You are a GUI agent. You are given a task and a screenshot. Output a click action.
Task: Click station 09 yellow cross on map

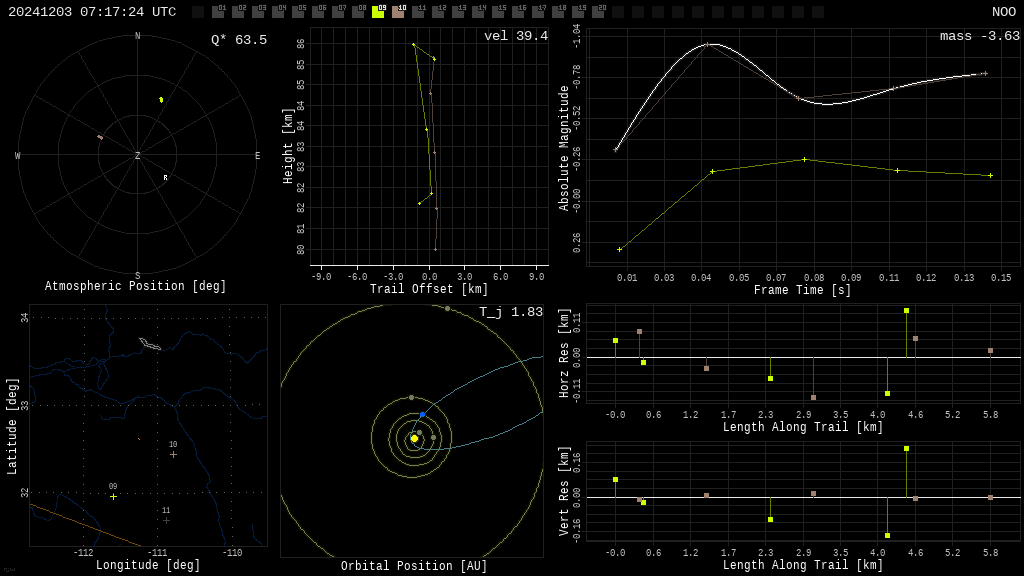[113, 497]
